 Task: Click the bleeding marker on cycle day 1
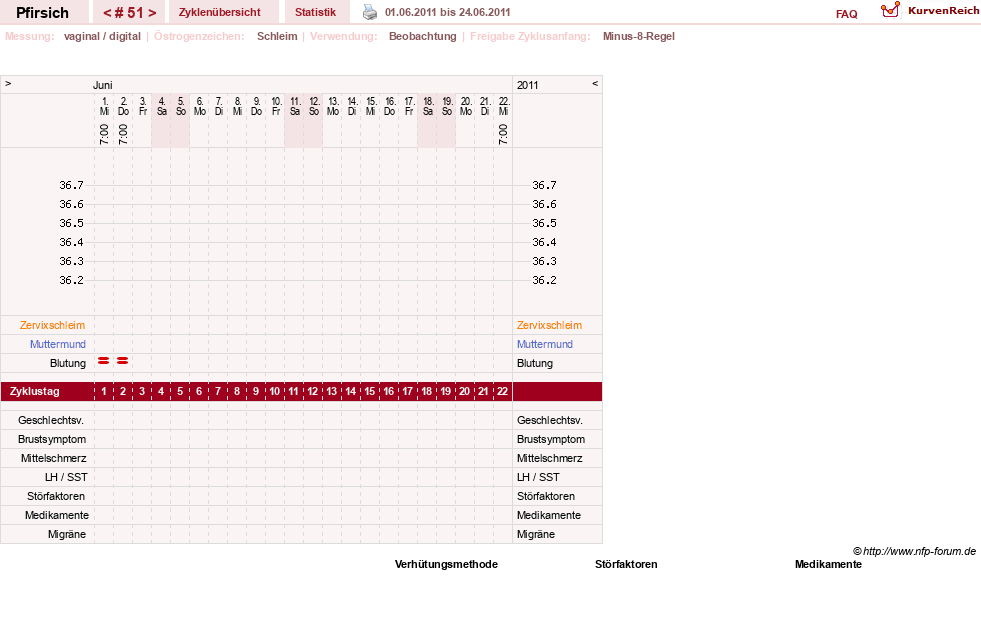point(104,361)
